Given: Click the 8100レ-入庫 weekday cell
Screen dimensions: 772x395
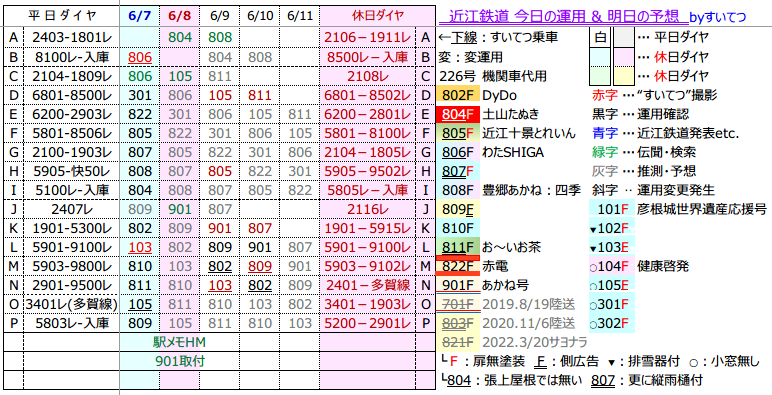Looking at the screenshot, I should [71, 57].
